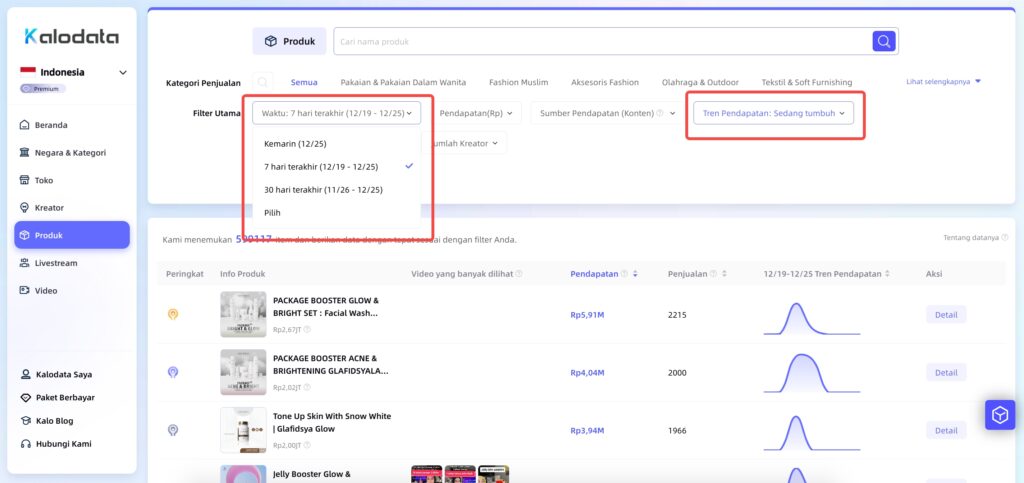
Task: Click PACKAGE BOOSTER ACNE product thumbnail
Action: 243,372
